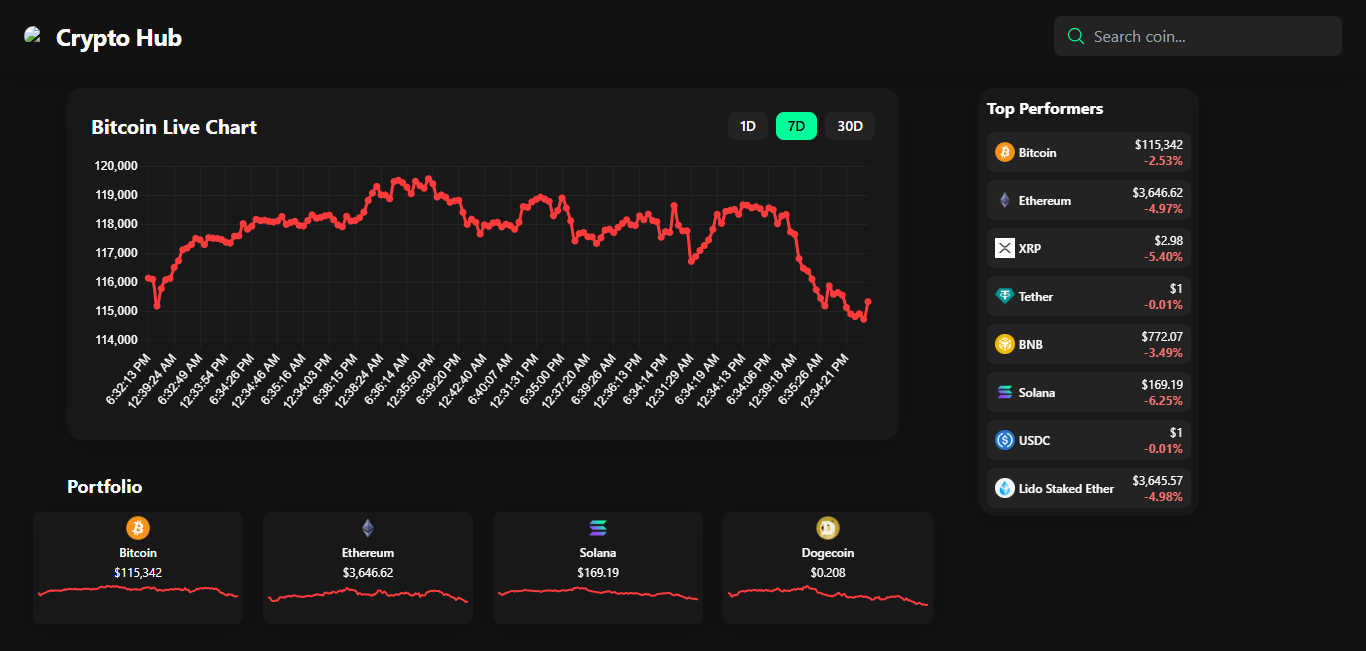Click Tether name in Top Performers
Screen dimensions: 1366x651
click(1036, 297)
